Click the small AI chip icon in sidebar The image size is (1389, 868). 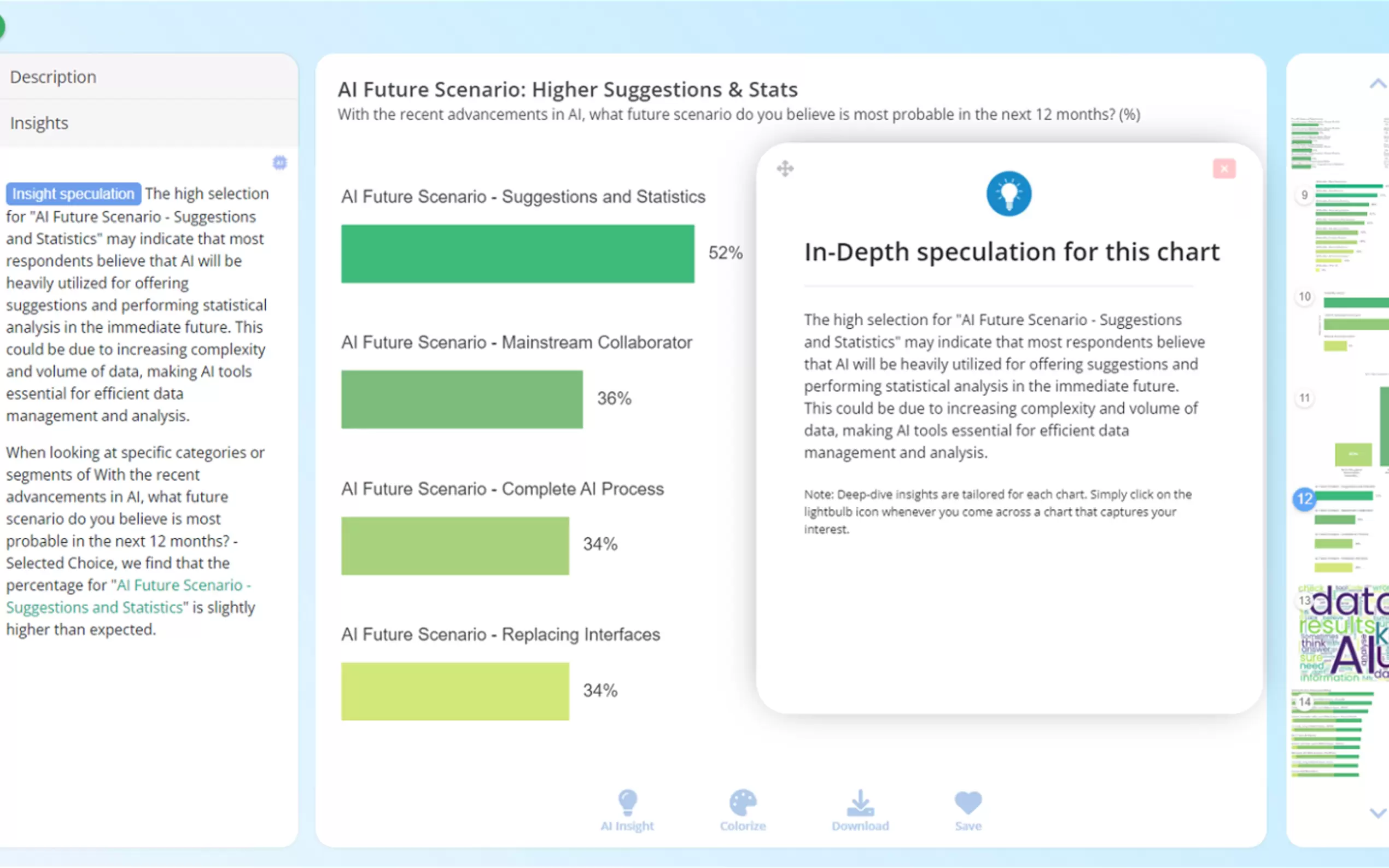pos(279,163)
